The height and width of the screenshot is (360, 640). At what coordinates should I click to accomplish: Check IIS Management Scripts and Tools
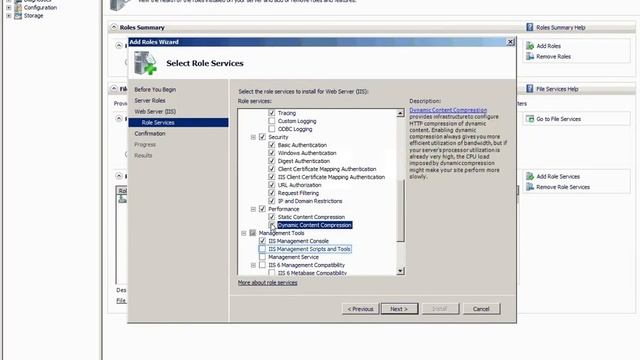coord(262,249)
